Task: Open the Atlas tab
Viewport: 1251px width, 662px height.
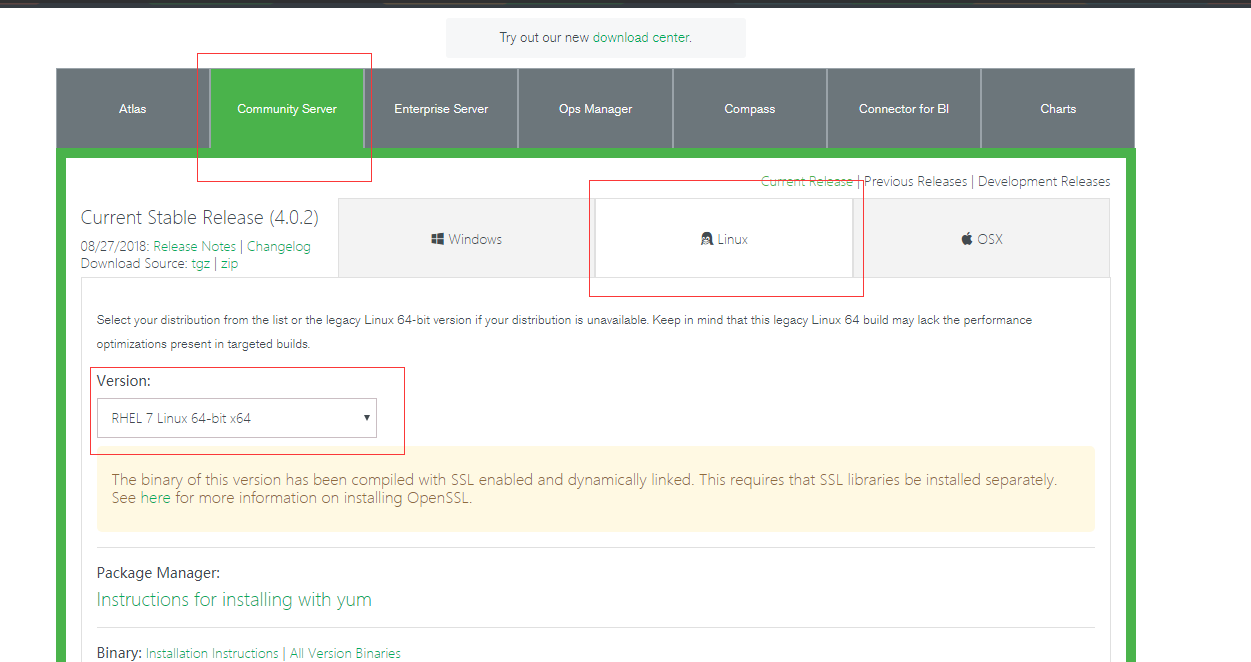Action: [133, 109]
